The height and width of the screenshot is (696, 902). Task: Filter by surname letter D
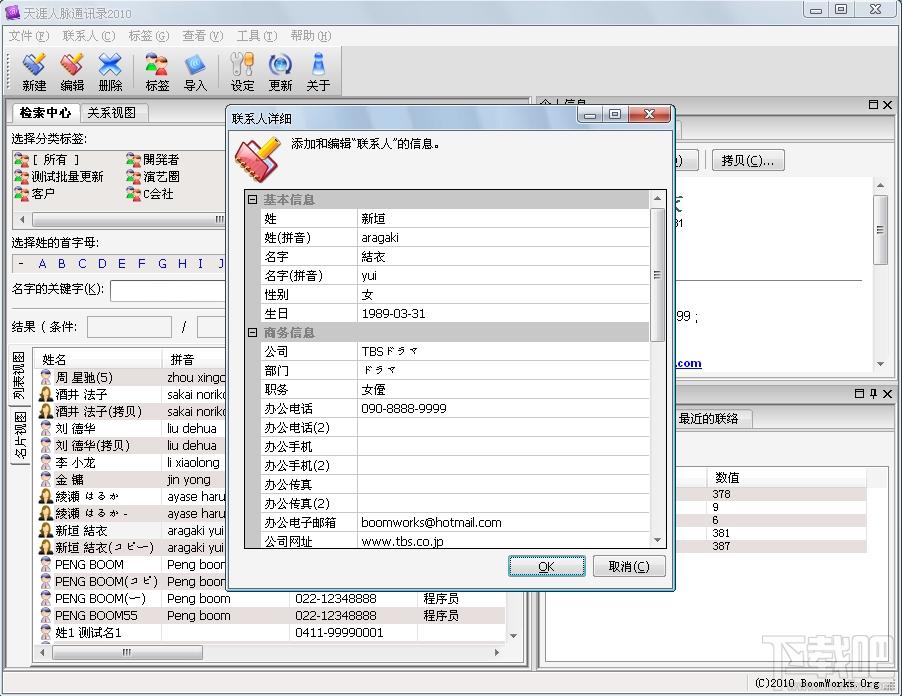tap(102, 263)
